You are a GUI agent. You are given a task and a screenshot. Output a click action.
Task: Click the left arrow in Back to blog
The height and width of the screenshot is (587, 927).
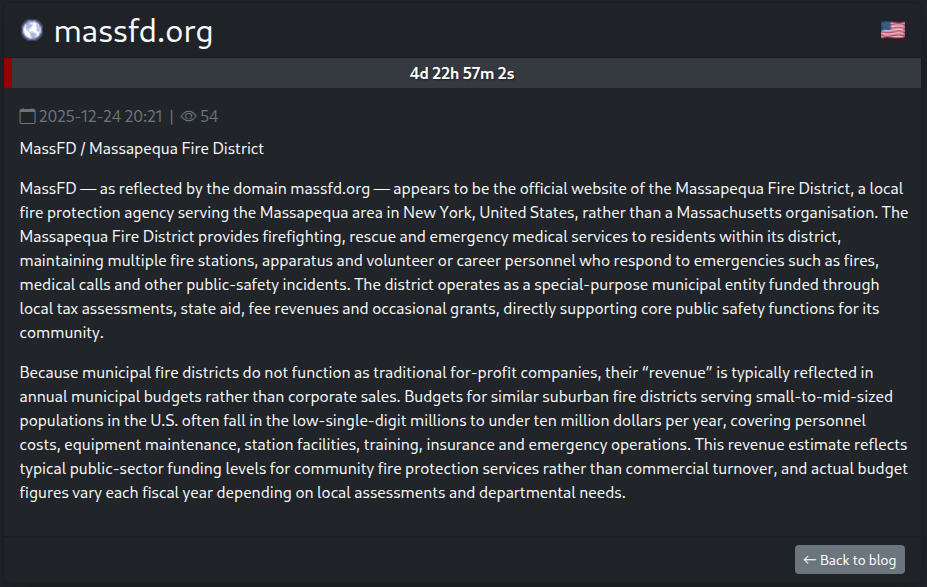pos(809,560)
